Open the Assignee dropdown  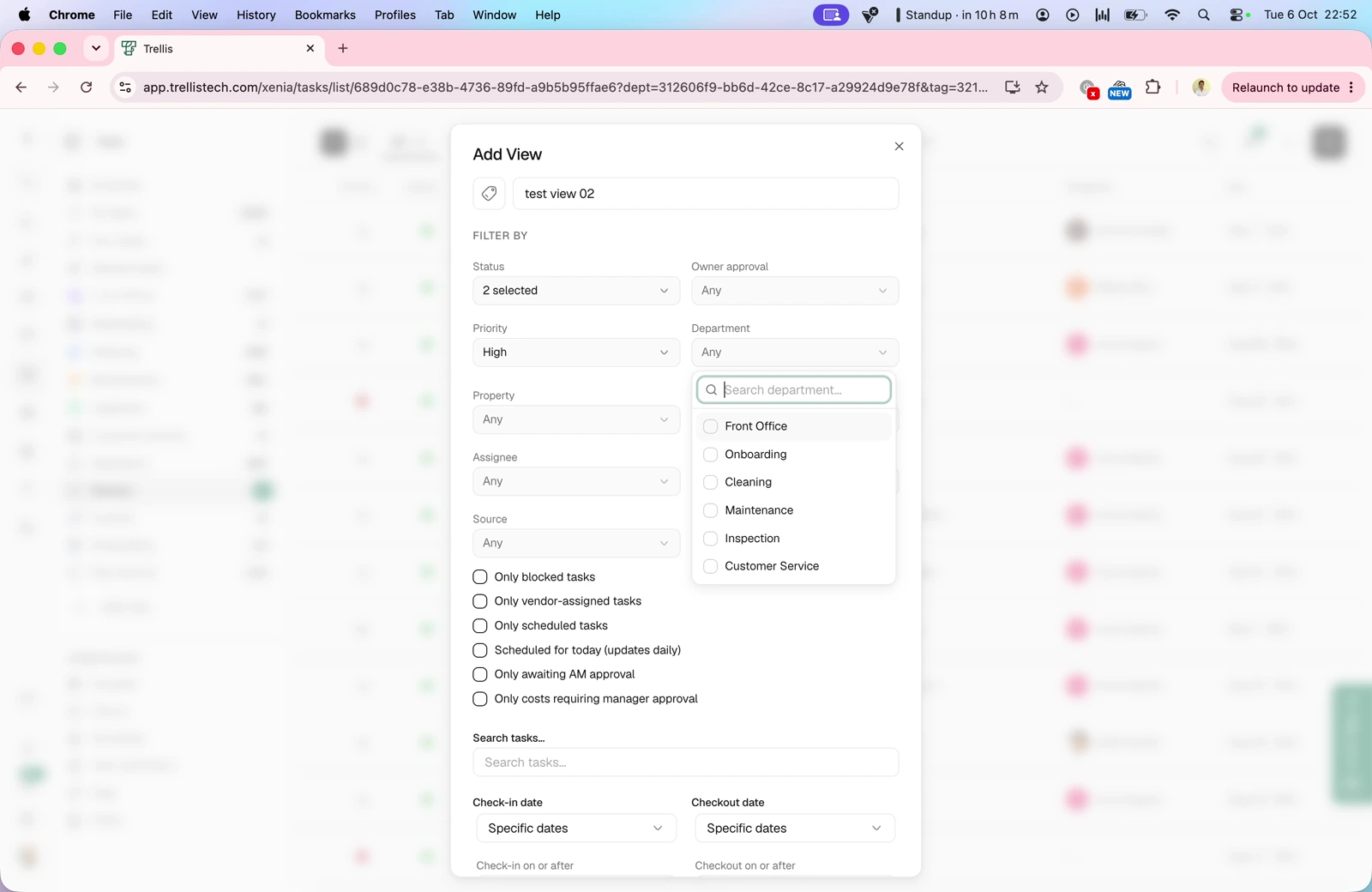(x=576, y=481)
